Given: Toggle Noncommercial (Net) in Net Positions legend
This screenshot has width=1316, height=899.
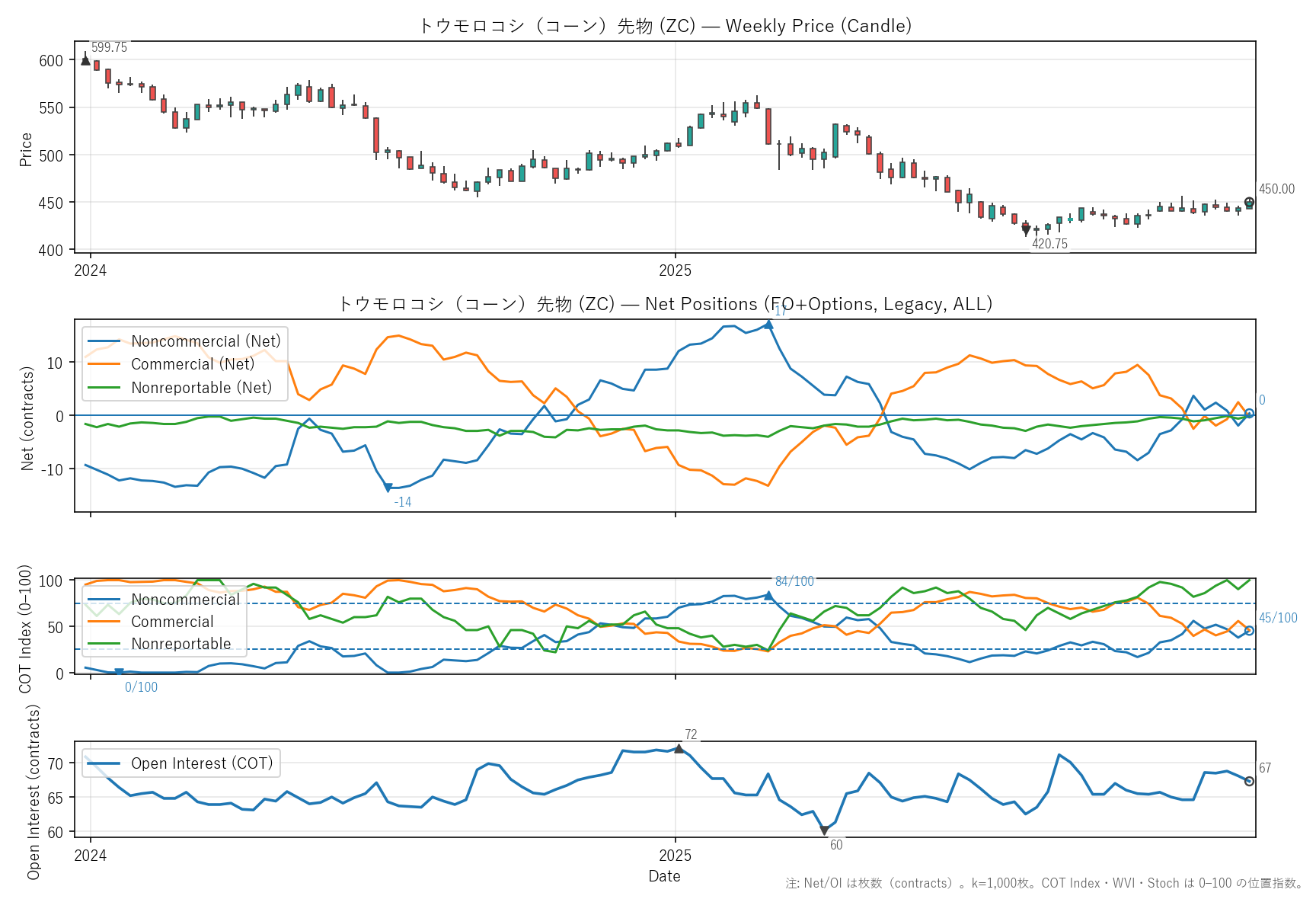Looking at the screenshot, I should (206, 341).
